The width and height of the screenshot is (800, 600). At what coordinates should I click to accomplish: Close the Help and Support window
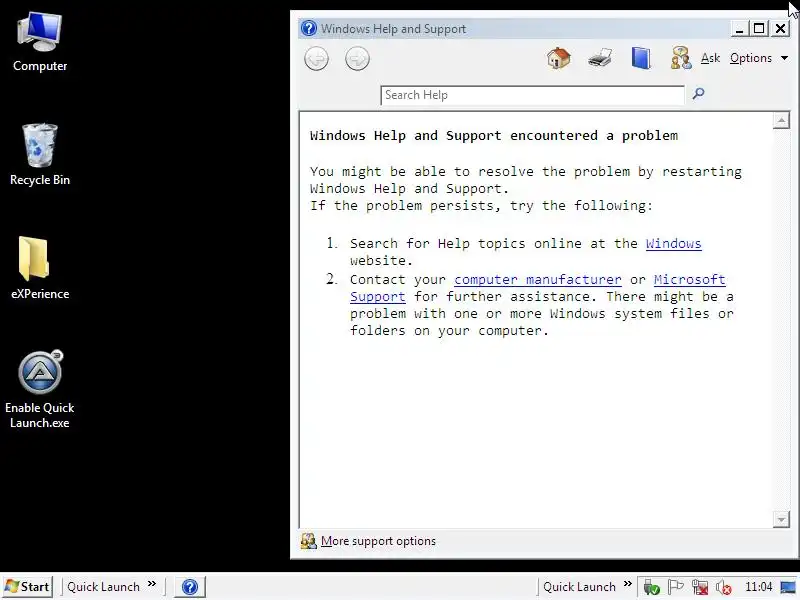[781, 29]
